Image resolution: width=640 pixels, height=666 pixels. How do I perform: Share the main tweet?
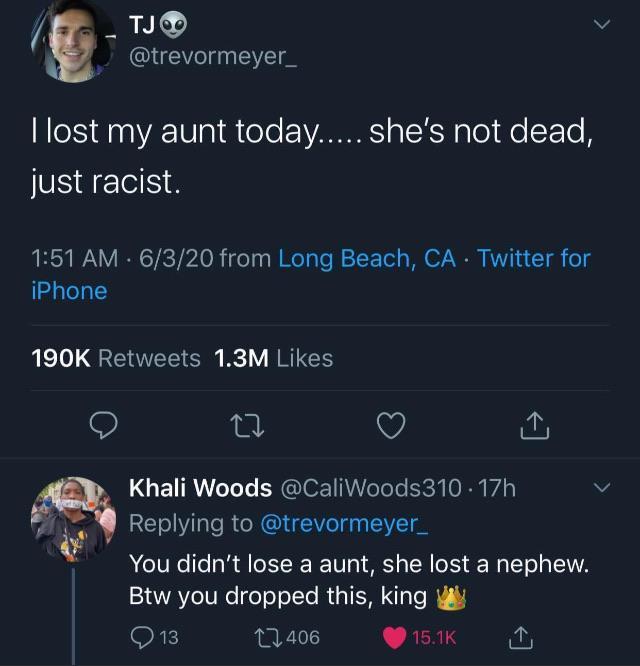tap(535, 427)
